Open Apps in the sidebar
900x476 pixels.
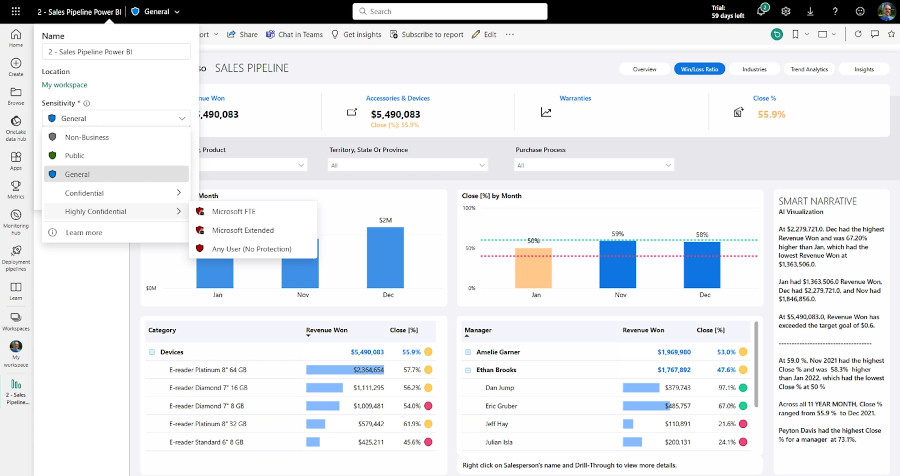[x=16, y=161]
